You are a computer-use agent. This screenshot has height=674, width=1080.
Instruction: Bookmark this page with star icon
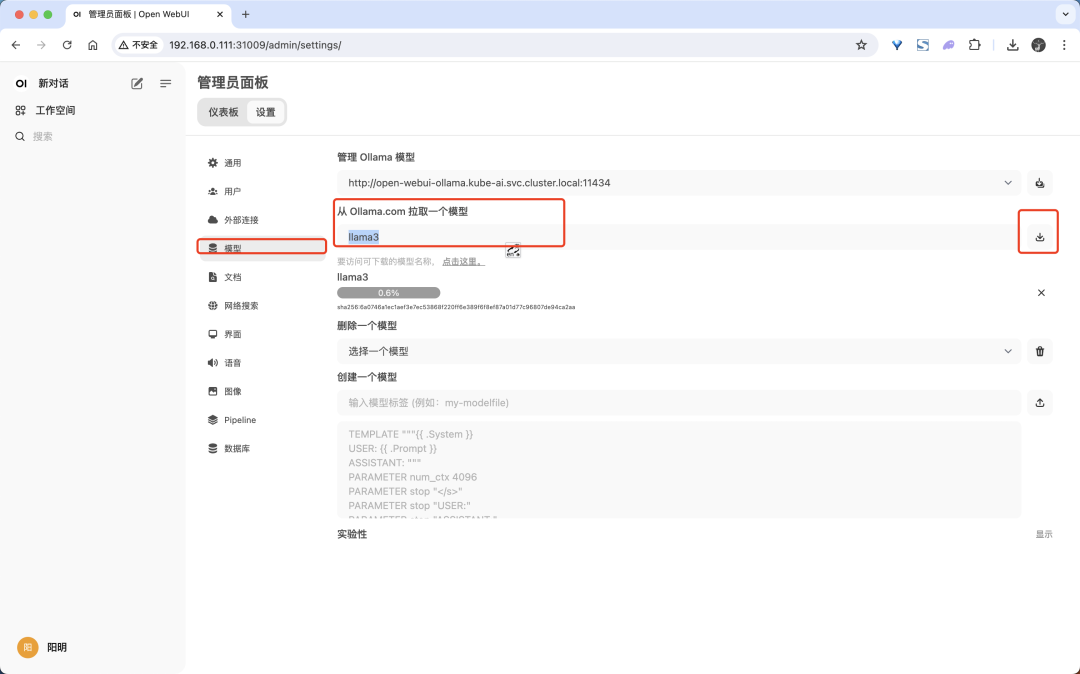point(861,45)
